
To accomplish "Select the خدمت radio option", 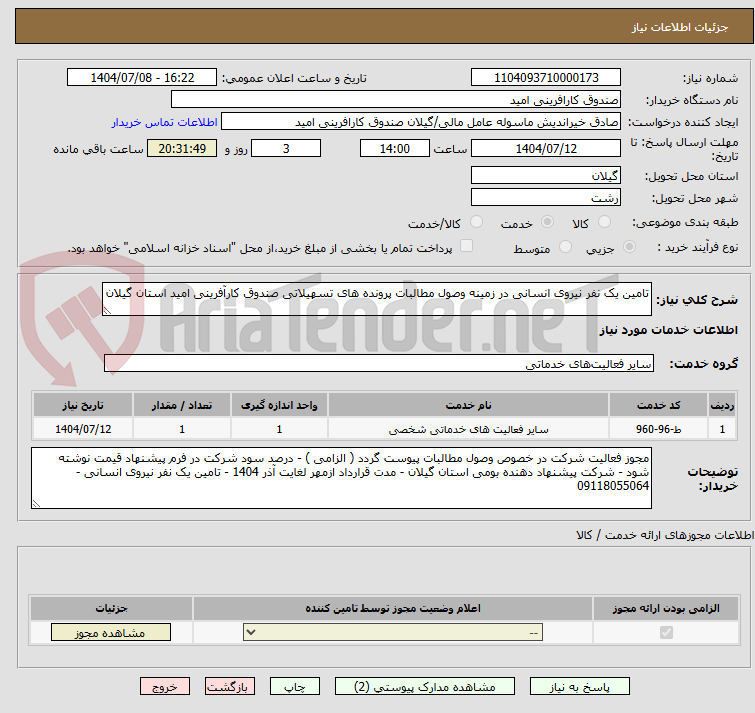I will 547,222.
